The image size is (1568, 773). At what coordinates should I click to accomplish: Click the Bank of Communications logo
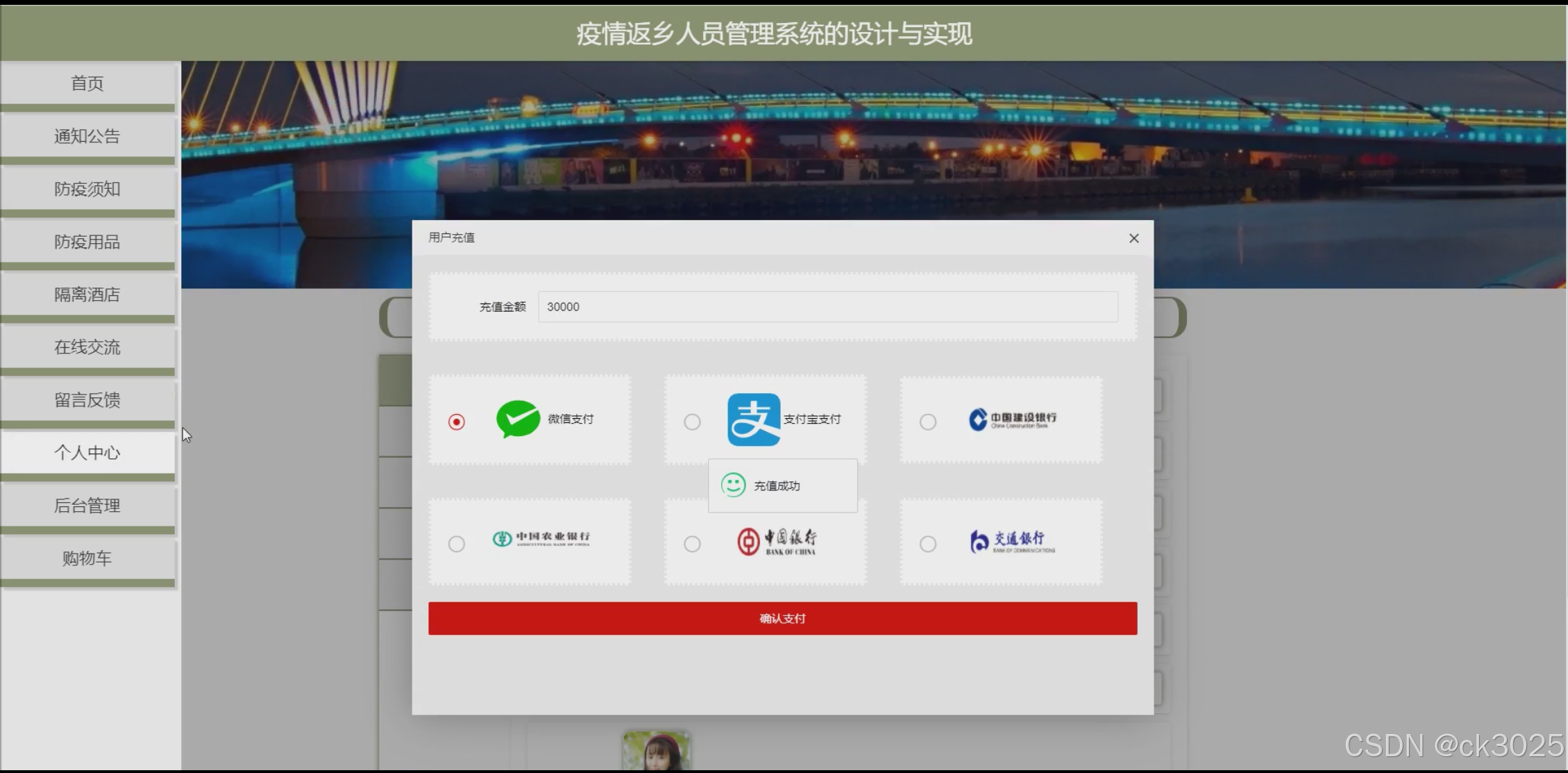[x=1012, y=542]
